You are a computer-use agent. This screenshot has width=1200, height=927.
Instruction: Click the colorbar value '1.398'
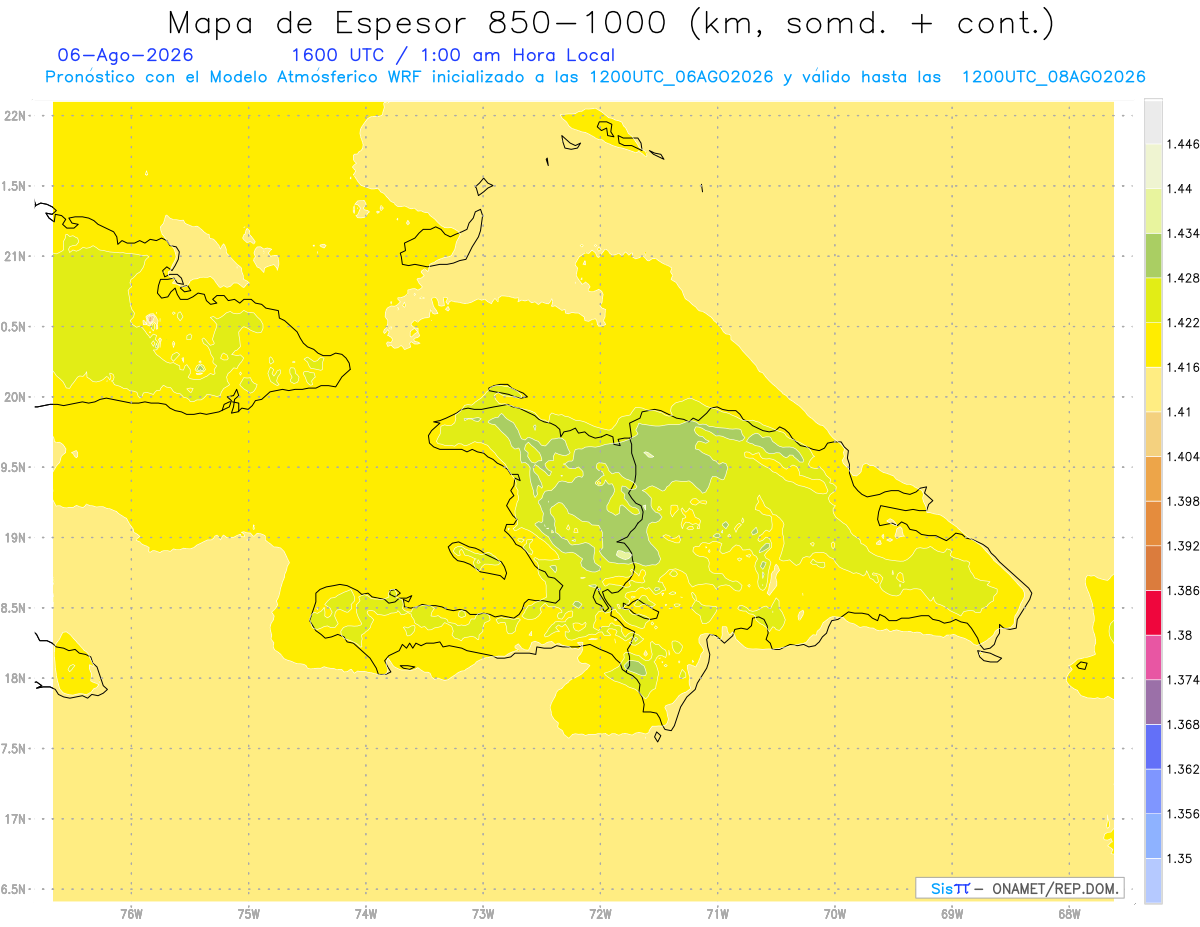[1184, 501]
